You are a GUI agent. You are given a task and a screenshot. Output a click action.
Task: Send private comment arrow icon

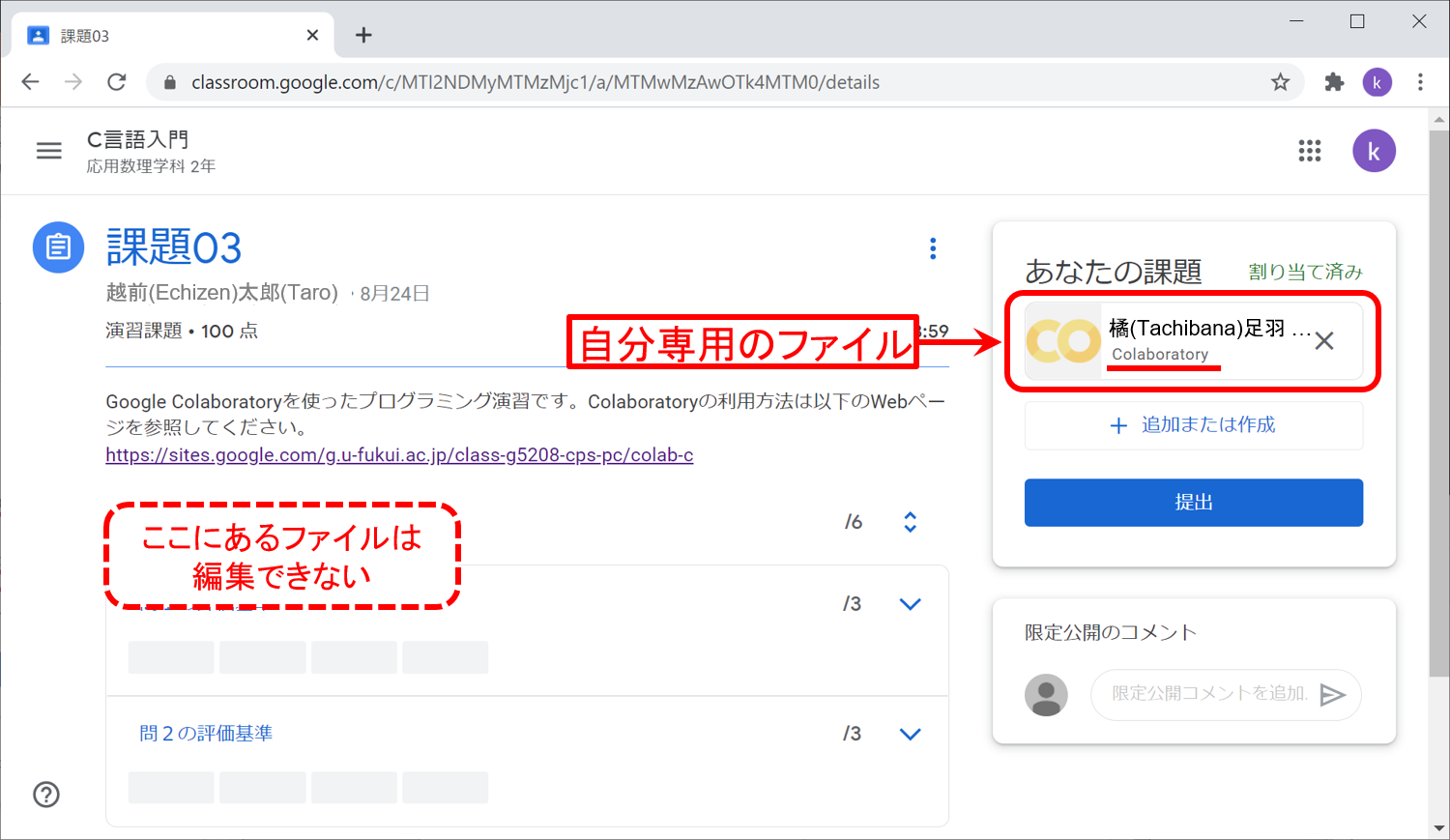click(x=1333, y=695)
